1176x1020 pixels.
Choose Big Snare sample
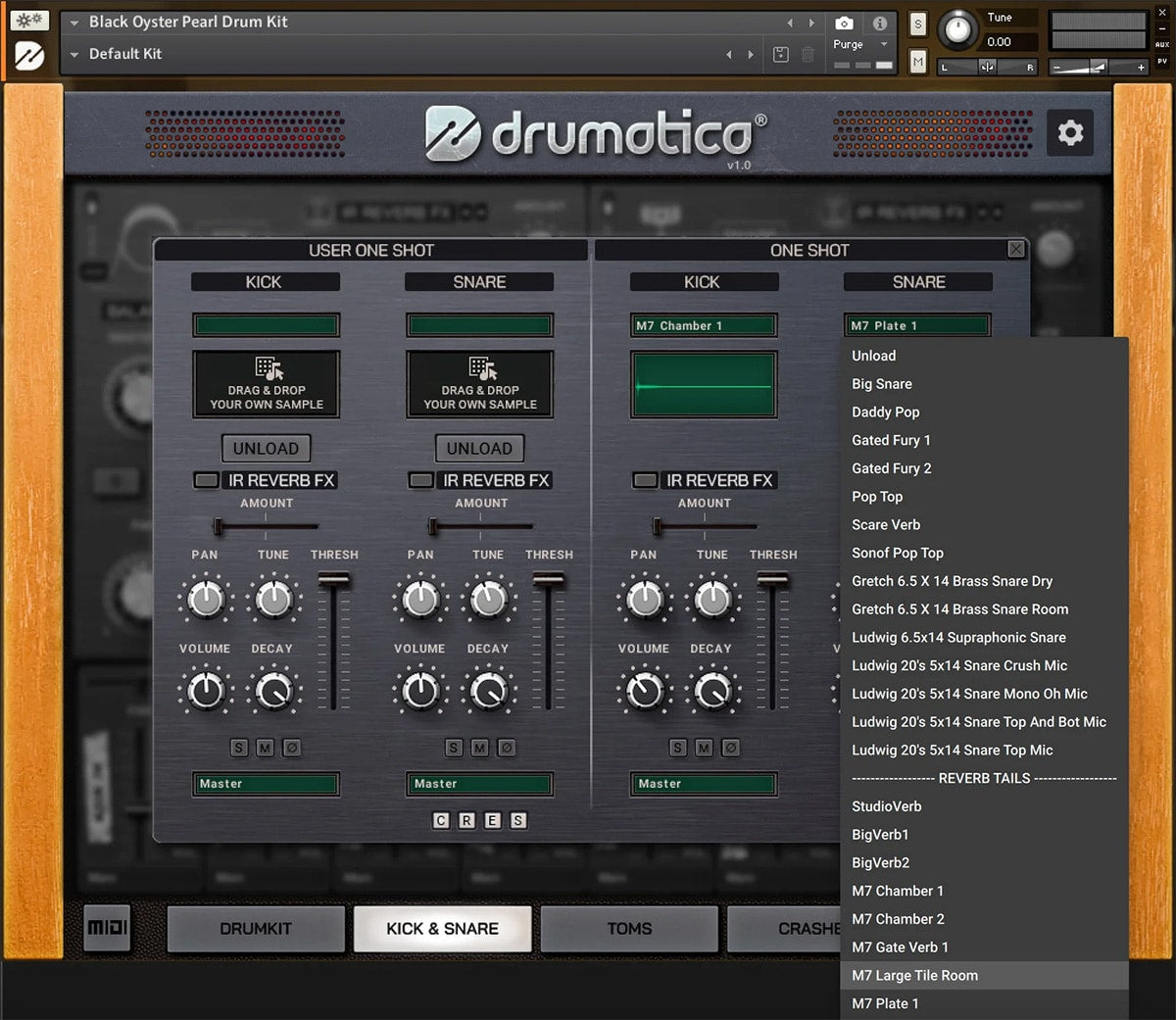(985, 384)
